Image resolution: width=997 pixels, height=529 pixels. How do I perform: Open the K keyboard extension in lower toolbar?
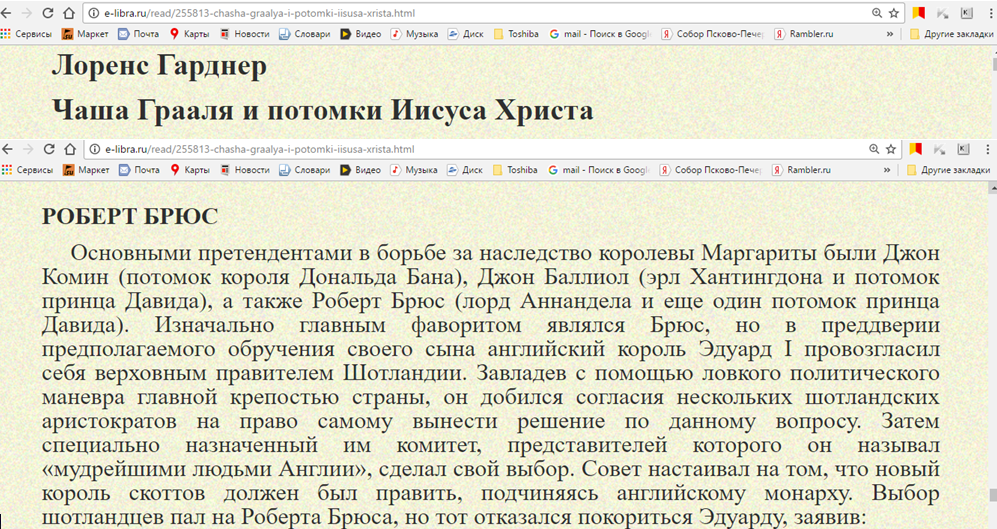point(964,149)
